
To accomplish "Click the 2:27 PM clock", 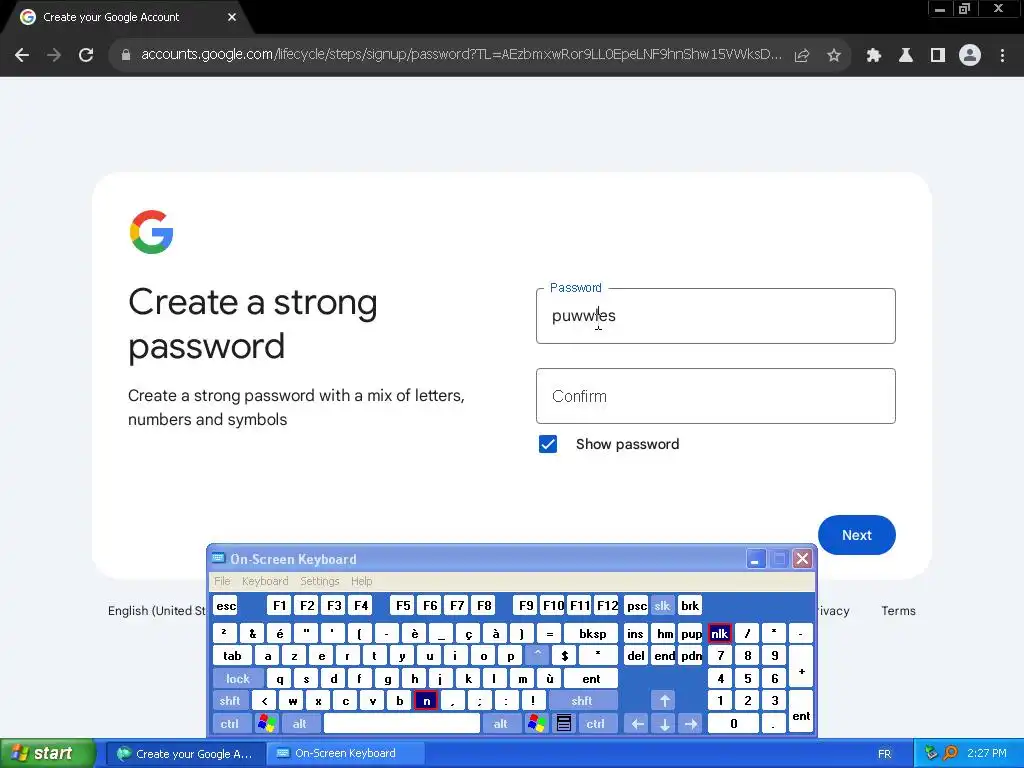I will tap(987, 754).
